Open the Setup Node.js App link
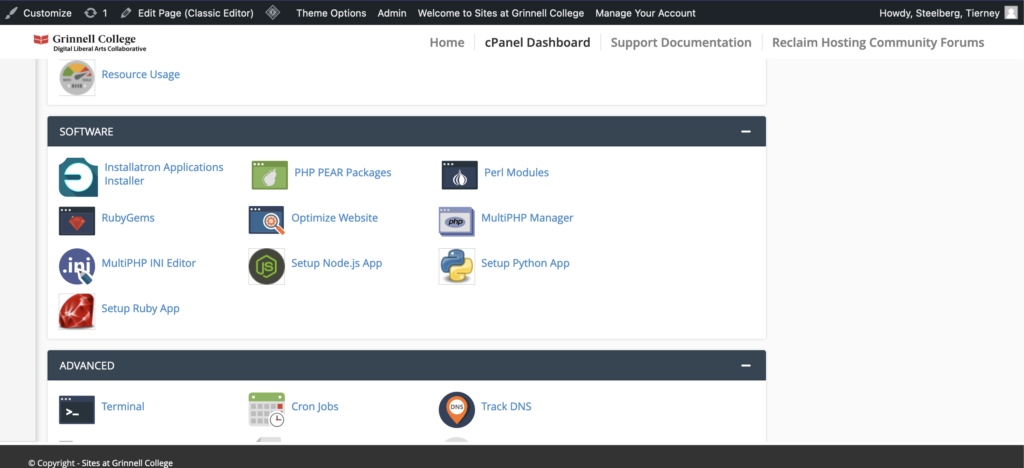The image size is (1024, 468). coord(336,263)
